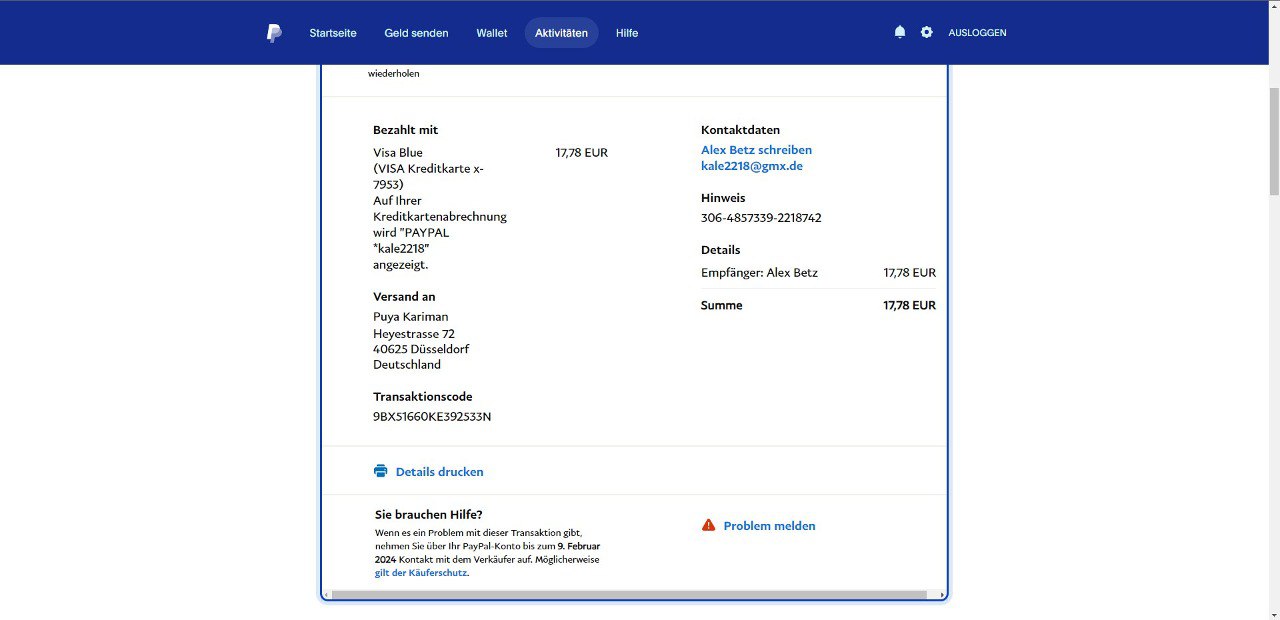The image size is (1280, 620).
Task: Click the scroll-down arrow of page scrollbar
Action: [1273, 613]
